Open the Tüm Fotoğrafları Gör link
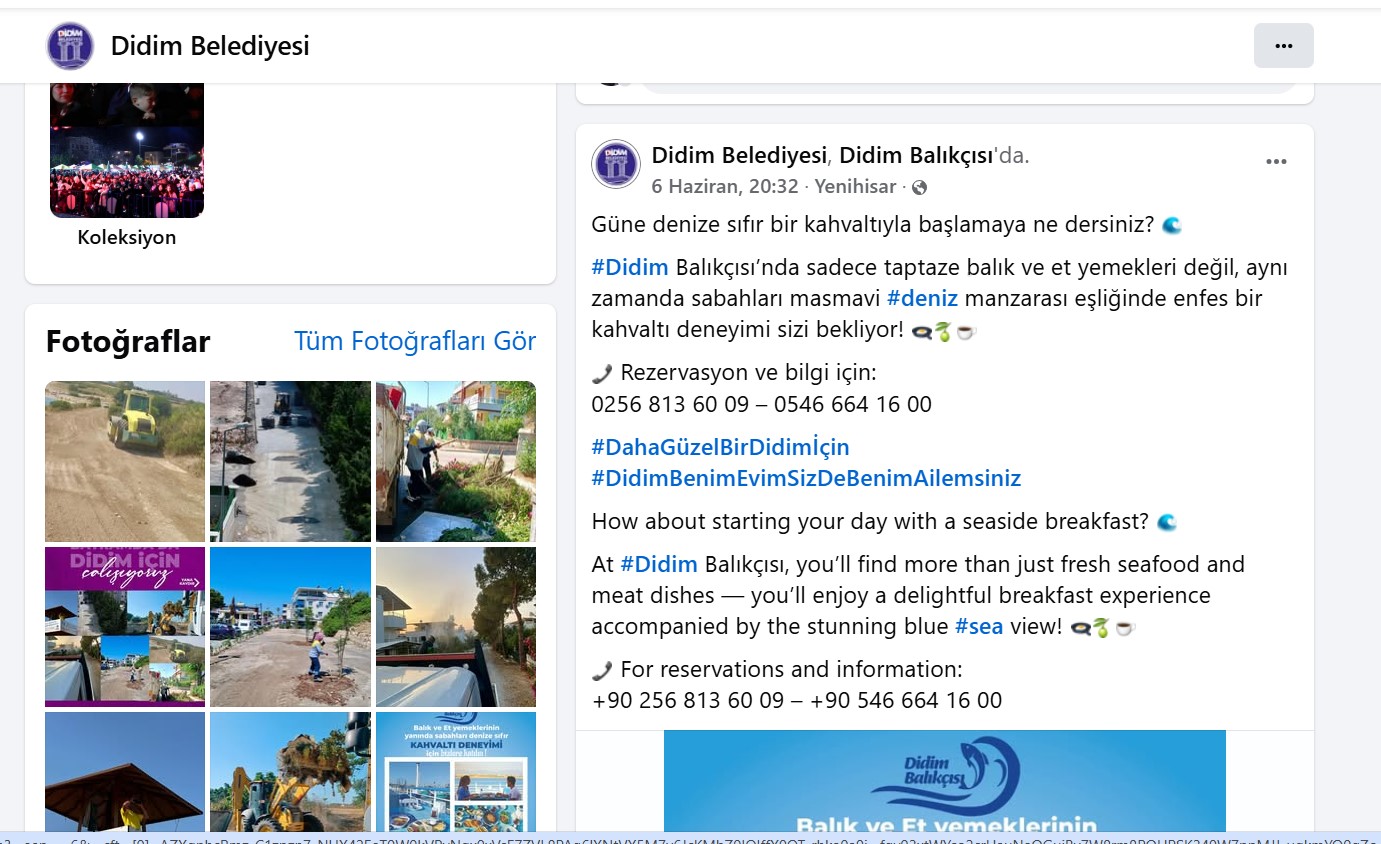Image resolution: width=1381 pixels, height=844 pixels. (x=415, y=341)
